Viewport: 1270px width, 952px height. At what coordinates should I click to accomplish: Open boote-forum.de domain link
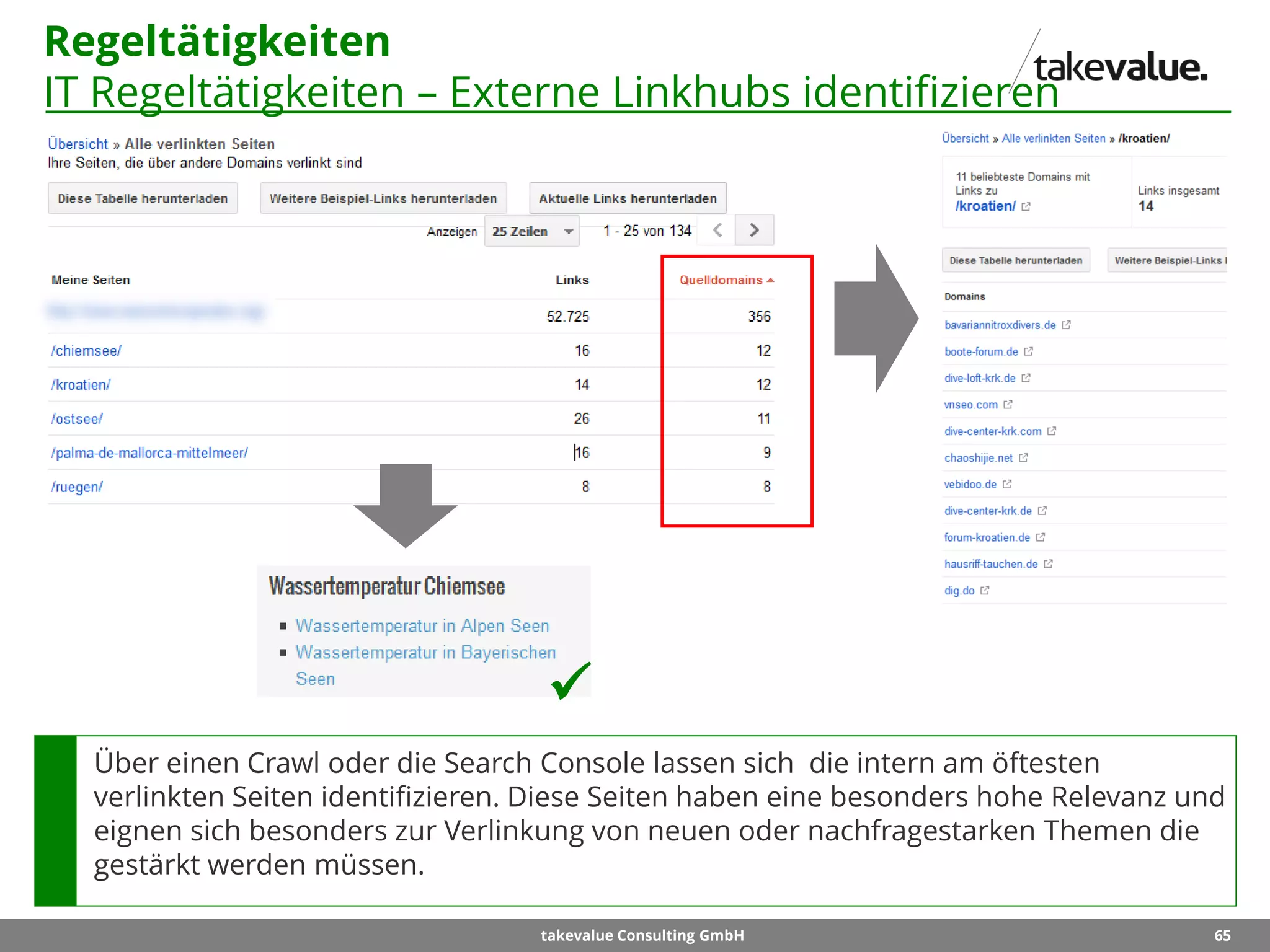click(981, 351)
